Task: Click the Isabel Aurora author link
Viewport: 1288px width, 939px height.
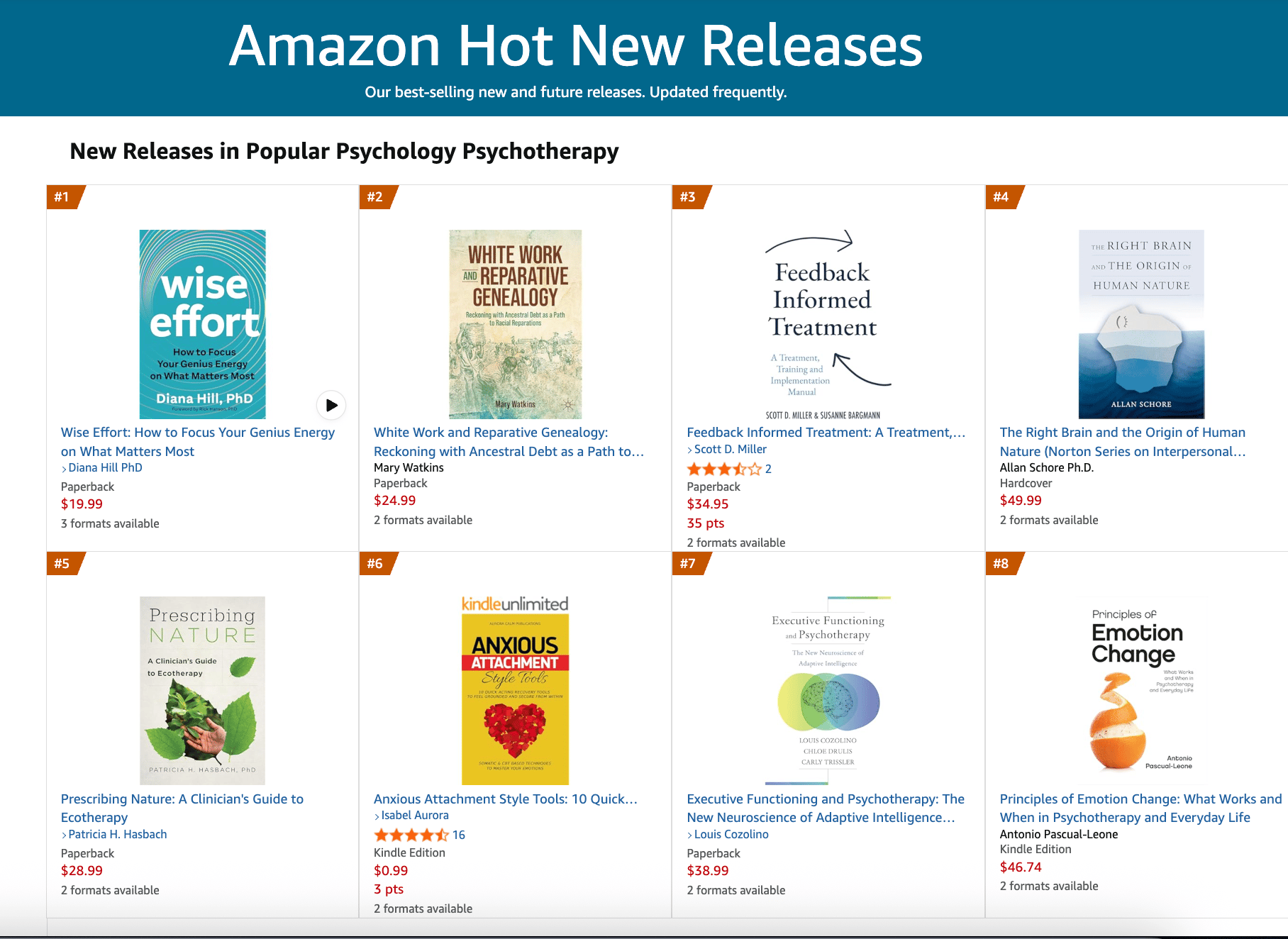Action: coord(415,816)
